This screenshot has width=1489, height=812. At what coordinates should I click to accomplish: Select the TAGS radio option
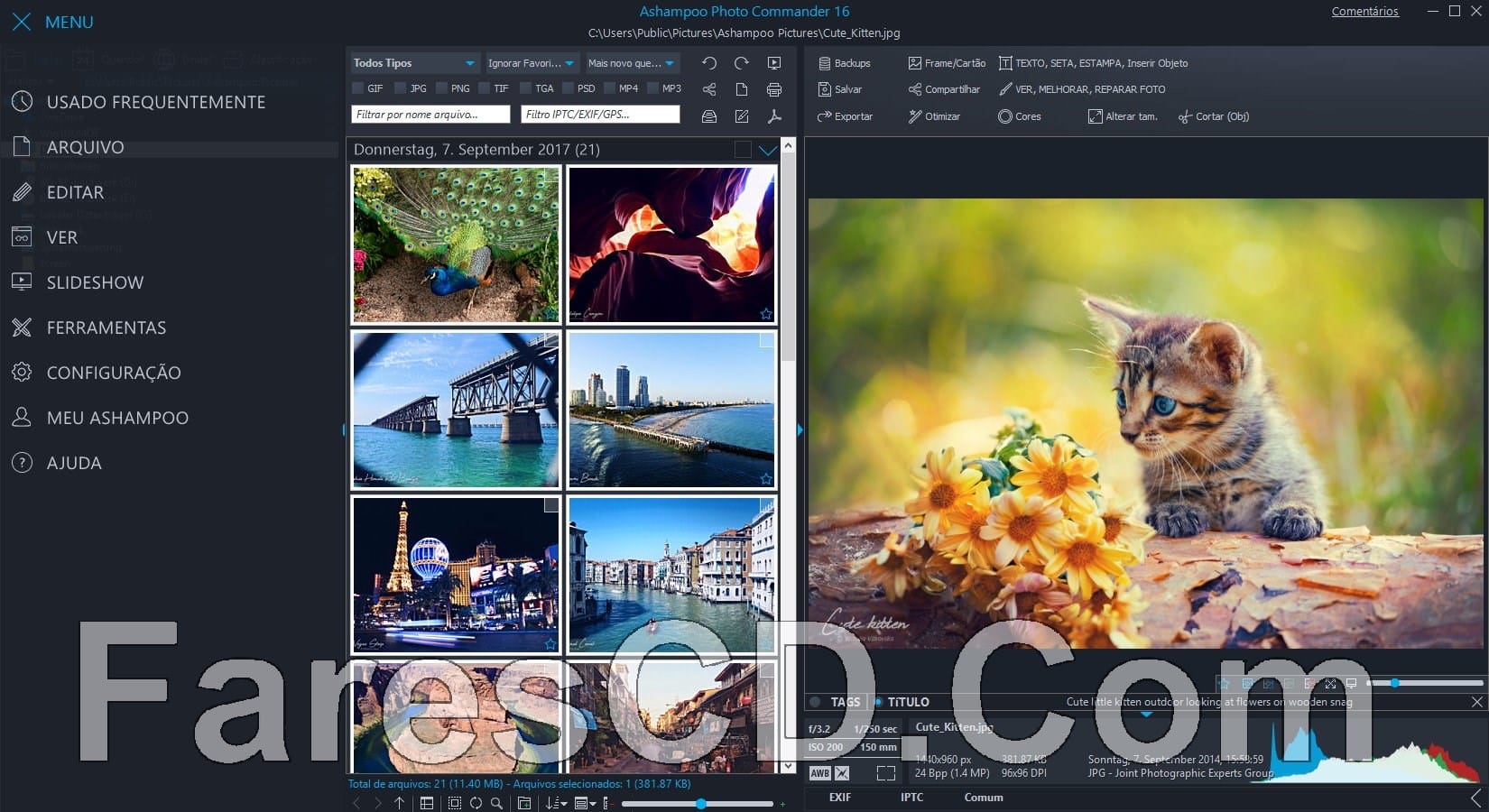tap(815, 702)
